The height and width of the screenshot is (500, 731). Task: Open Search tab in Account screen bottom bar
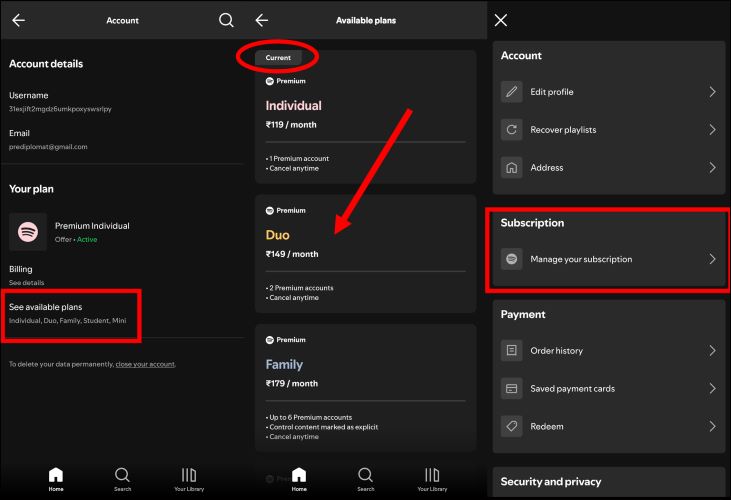[x=122, y=479]
